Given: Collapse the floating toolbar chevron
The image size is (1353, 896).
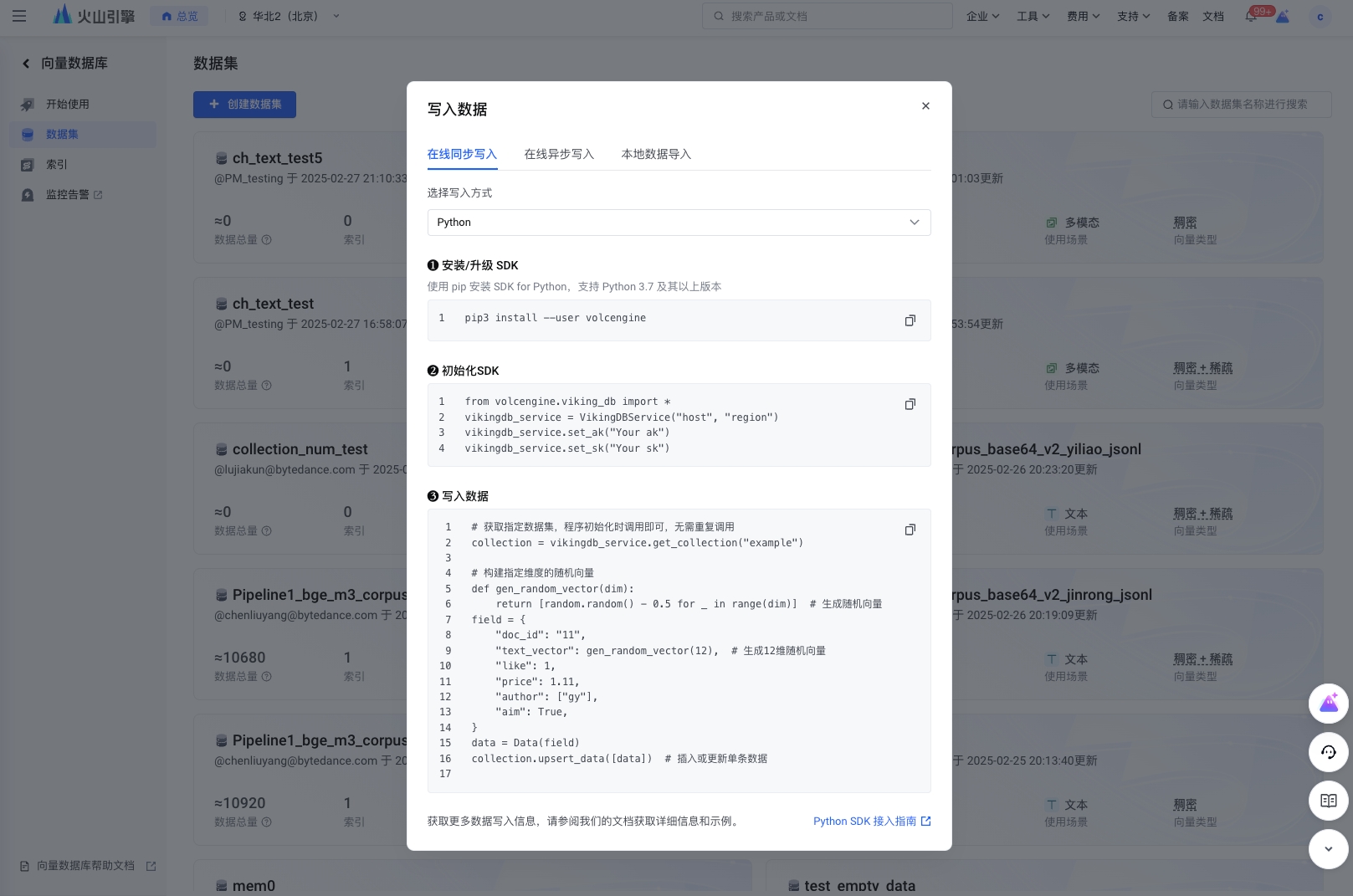Looking at the screenshot, I should click(1329, 849).
